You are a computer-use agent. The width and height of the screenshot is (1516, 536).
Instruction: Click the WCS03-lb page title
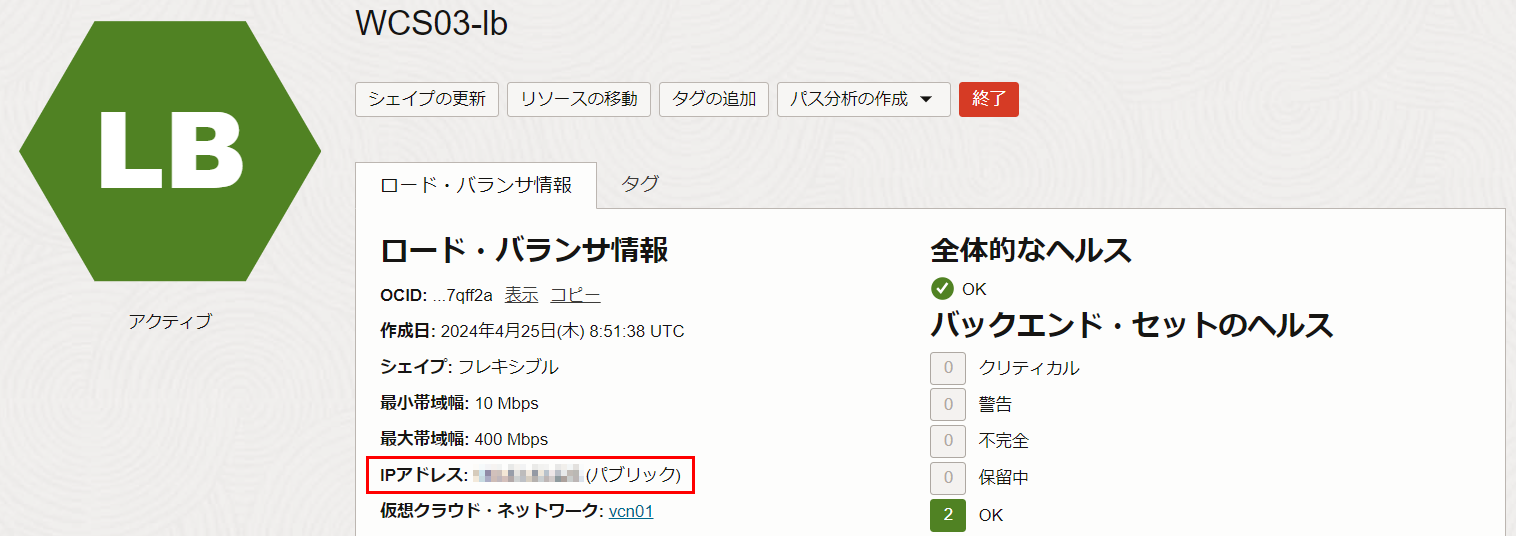432,23
